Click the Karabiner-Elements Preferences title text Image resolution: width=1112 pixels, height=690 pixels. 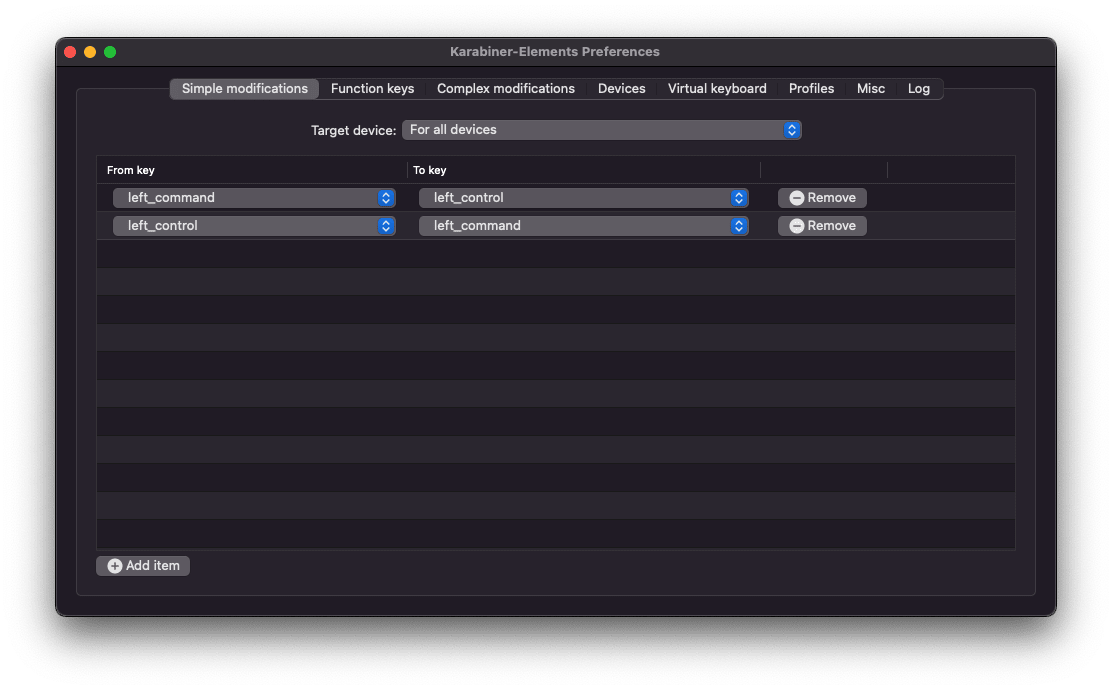(555, 52)
